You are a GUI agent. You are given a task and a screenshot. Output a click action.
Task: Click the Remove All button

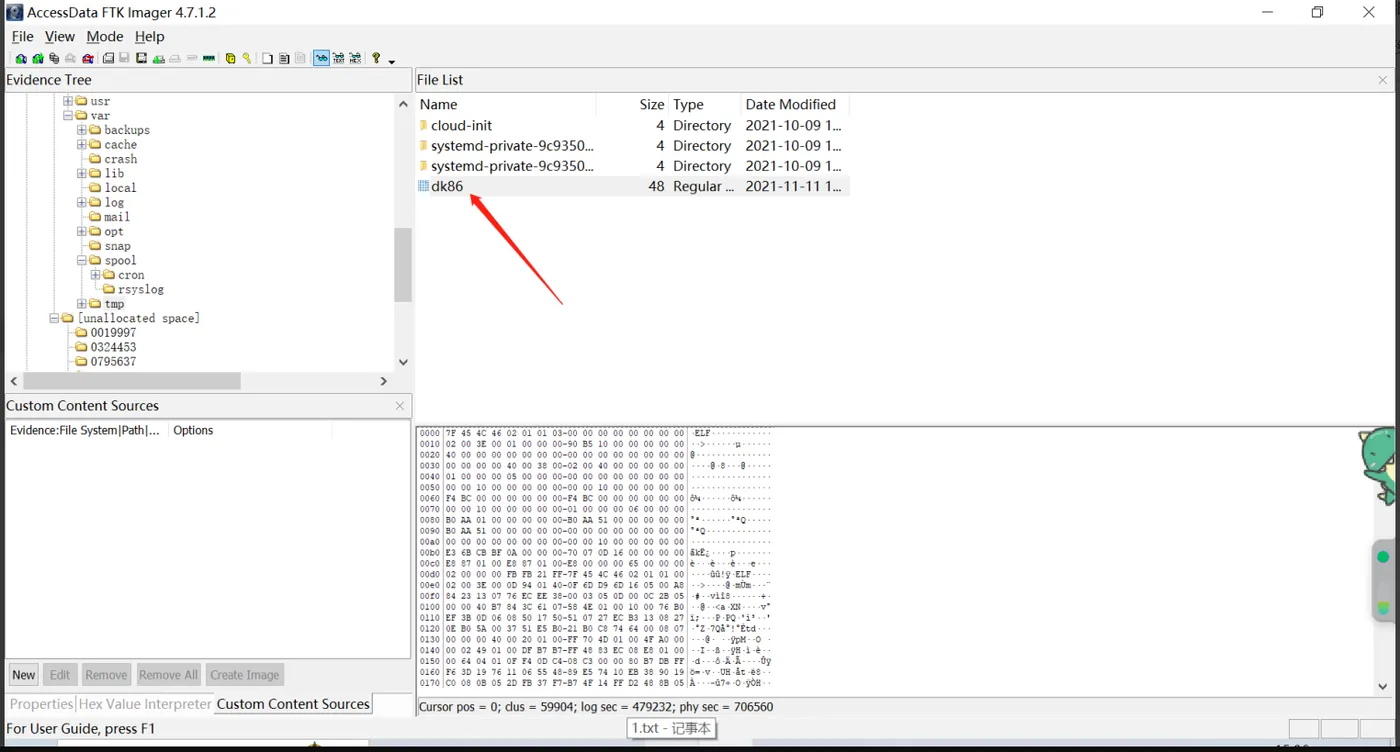point(168,675)
